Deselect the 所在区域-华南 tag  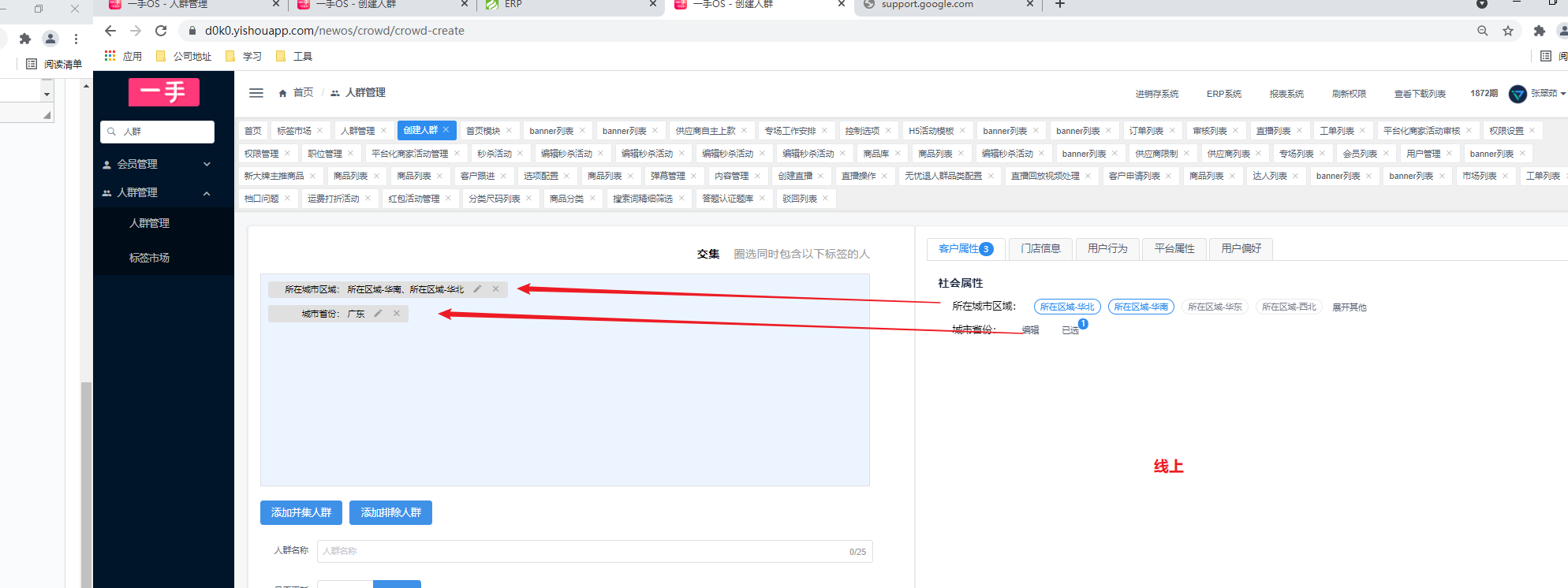pos(1141,307)
